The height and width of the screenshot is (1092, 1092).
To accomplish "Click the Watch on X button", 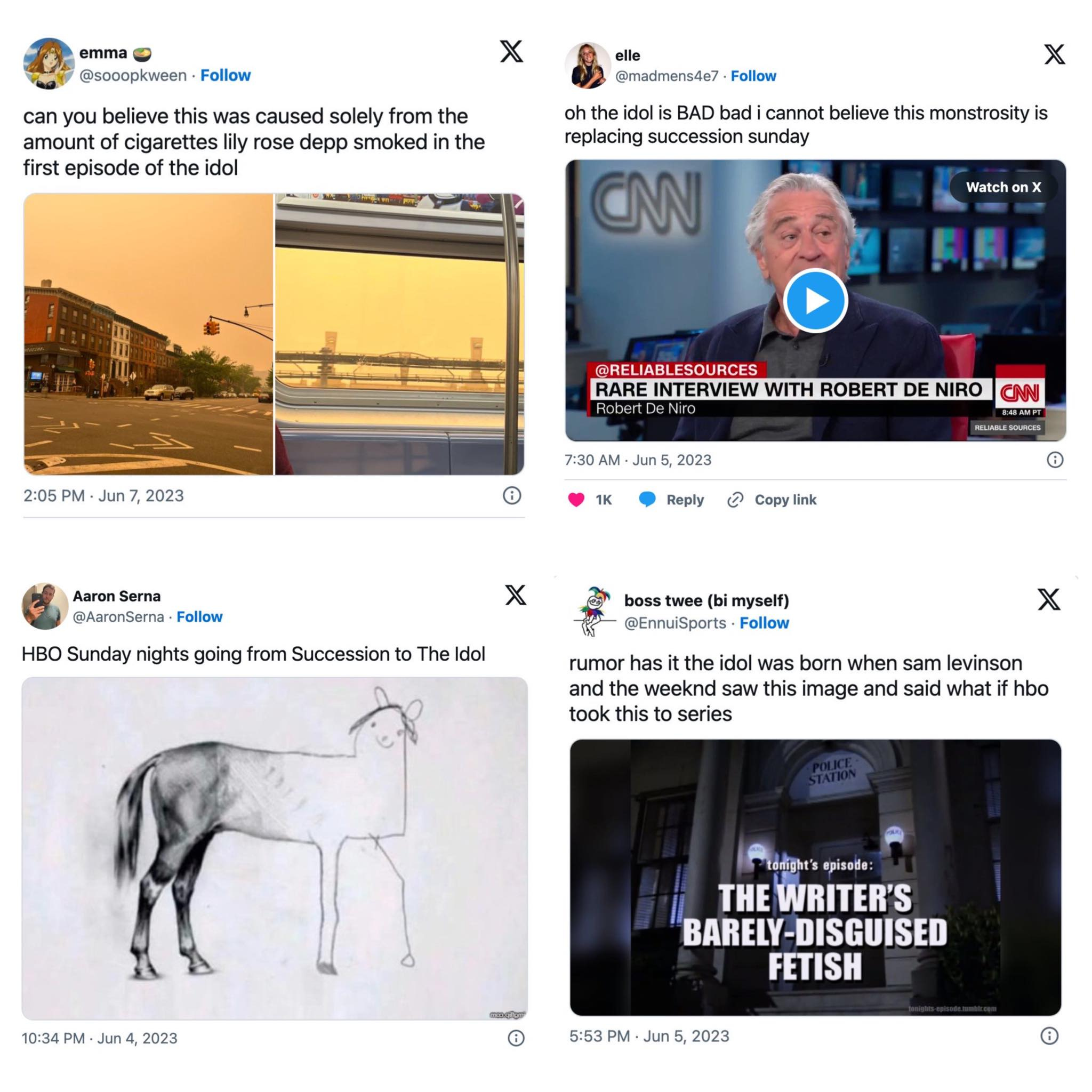I will [1003, 187].
